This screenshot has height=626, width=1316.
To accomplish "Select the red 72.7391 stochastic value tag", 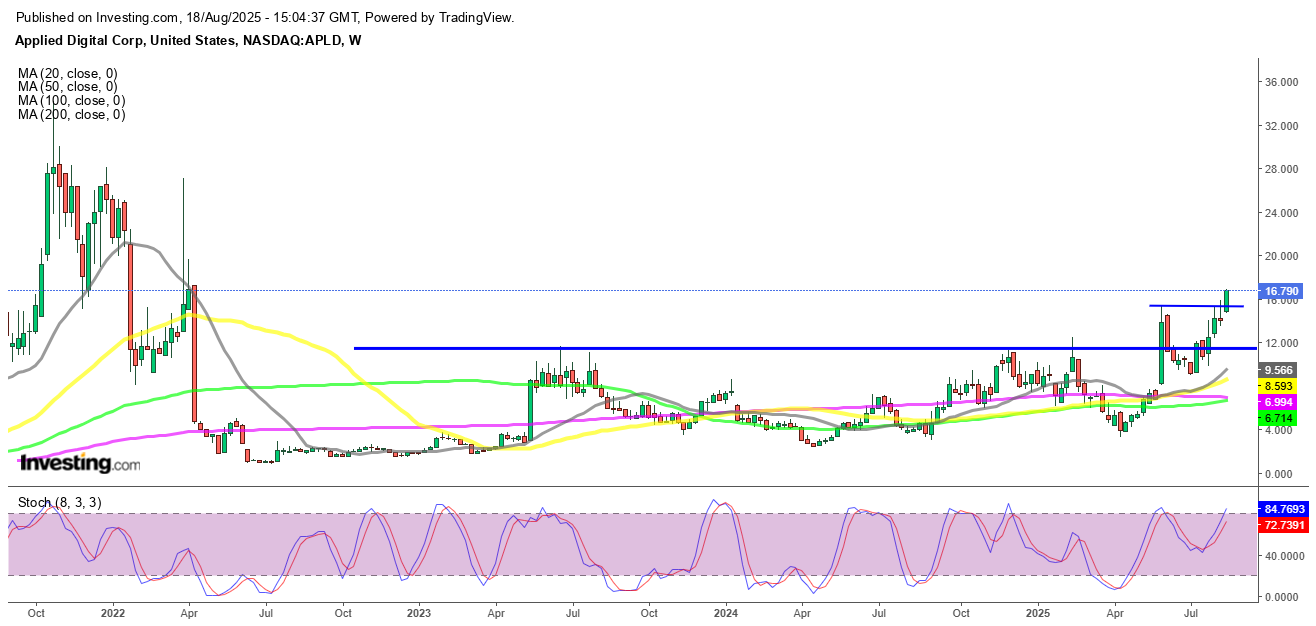I will coord(1284,525).
